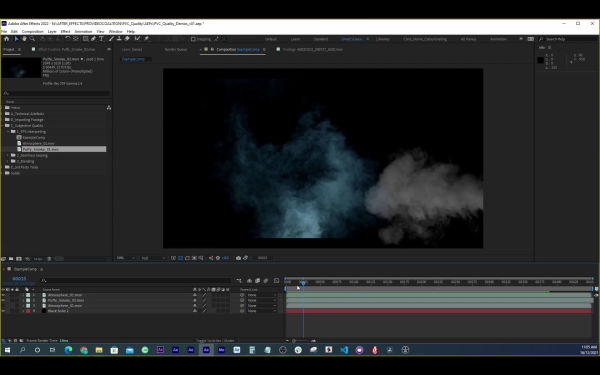Toggle visibility eye of Black Solid 2 layer
This screenshot has width=600, height=375.
[x=3, y=311]
